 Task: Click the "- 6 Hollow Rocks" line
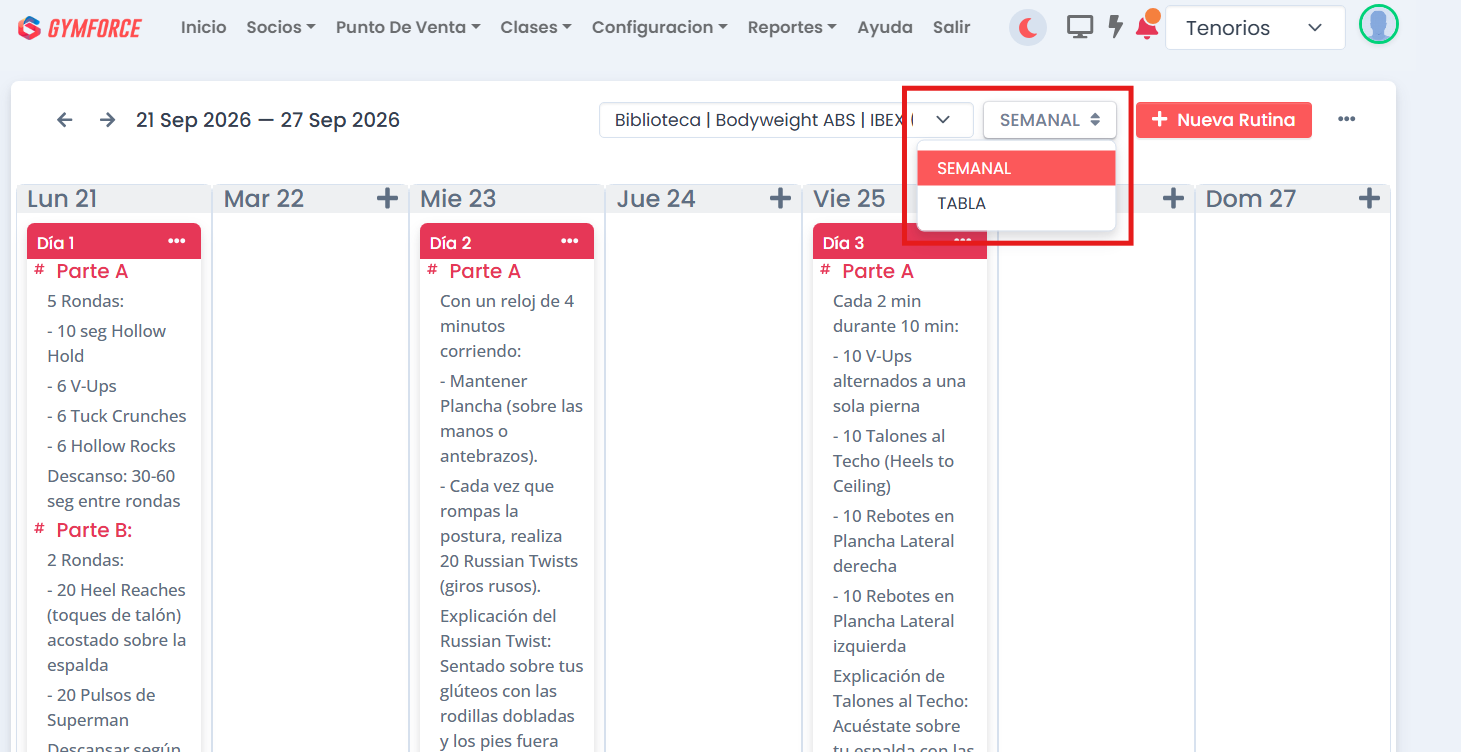[111, 446]
